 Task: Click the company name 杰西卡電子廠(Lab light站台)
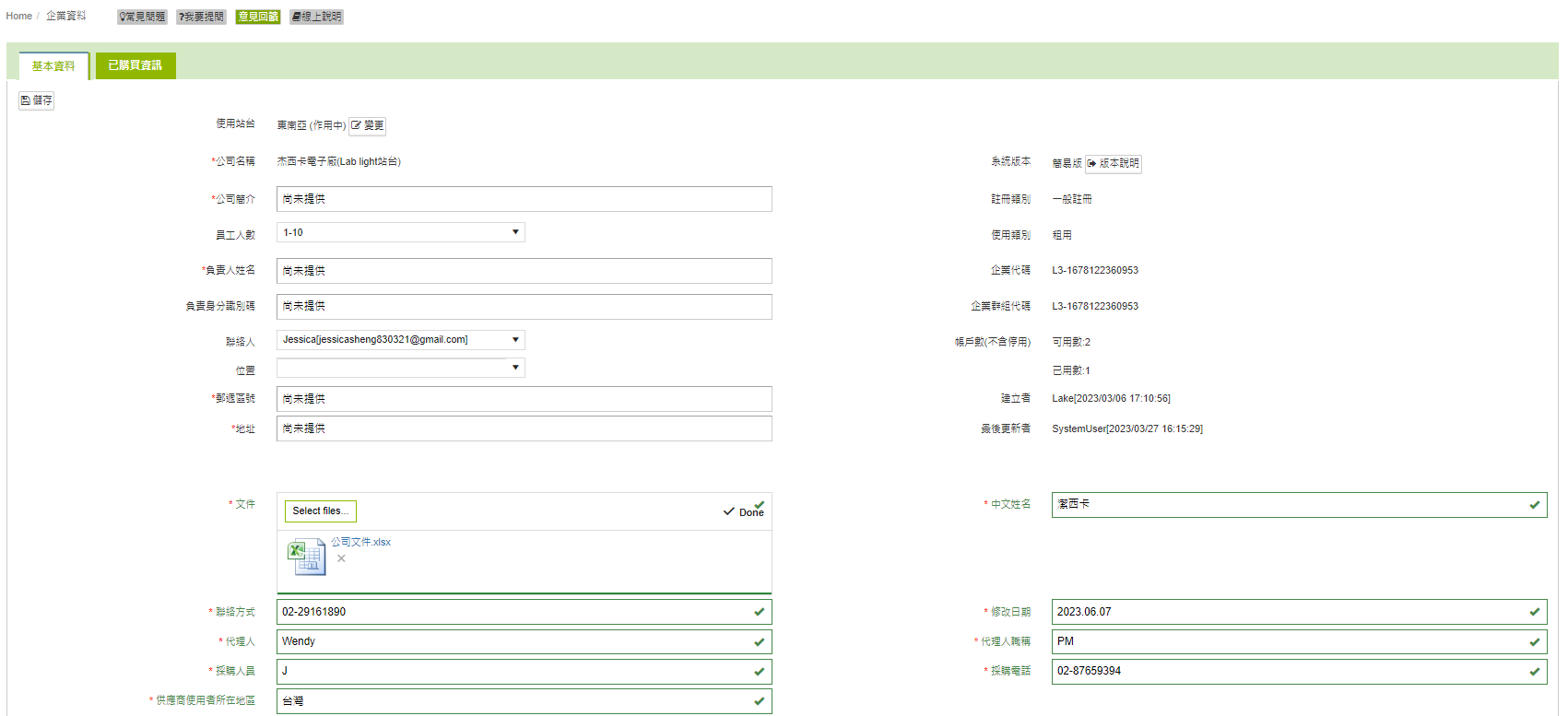[x=338, y=162]
